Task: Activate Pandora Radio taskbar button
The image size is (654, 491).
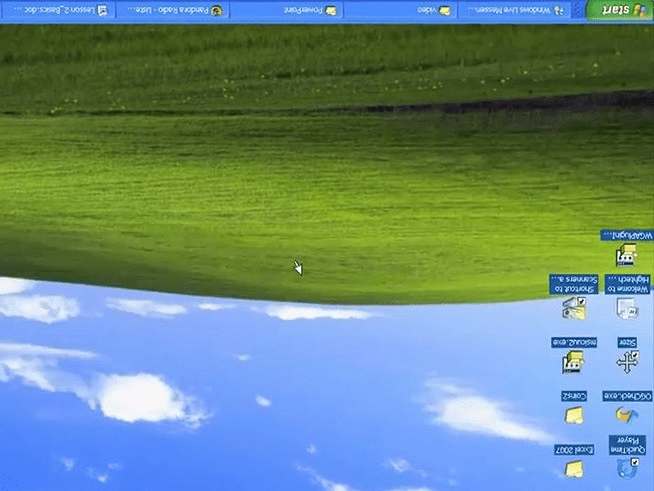Action: click(x=172, y=10)
